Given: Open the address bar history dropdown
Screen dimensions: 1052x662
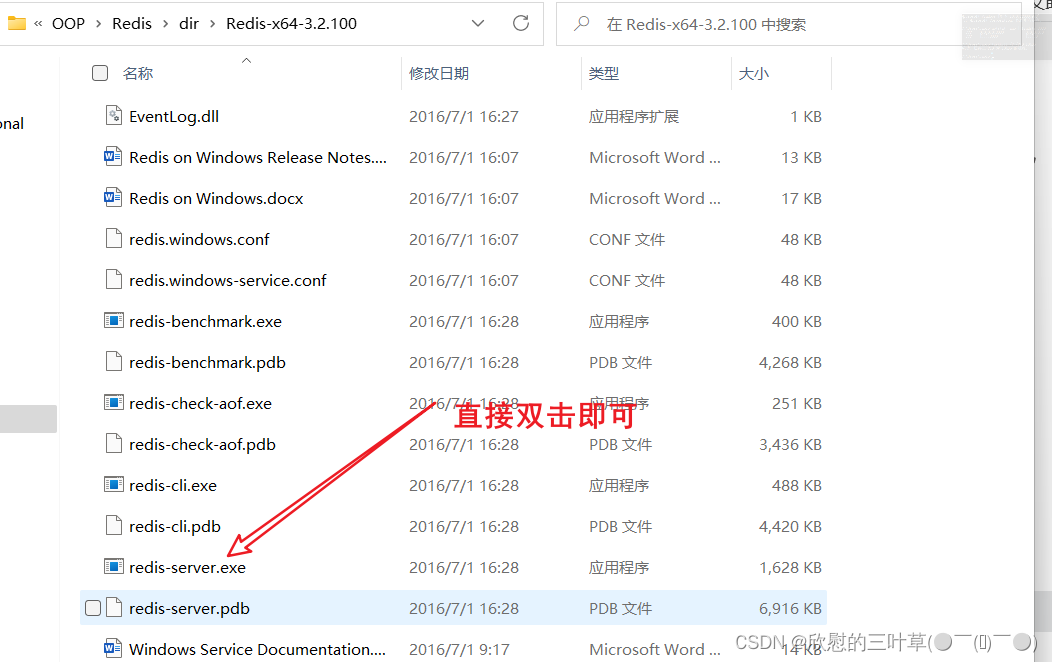Looking at the screenshot, I should (x=478, y=23).
